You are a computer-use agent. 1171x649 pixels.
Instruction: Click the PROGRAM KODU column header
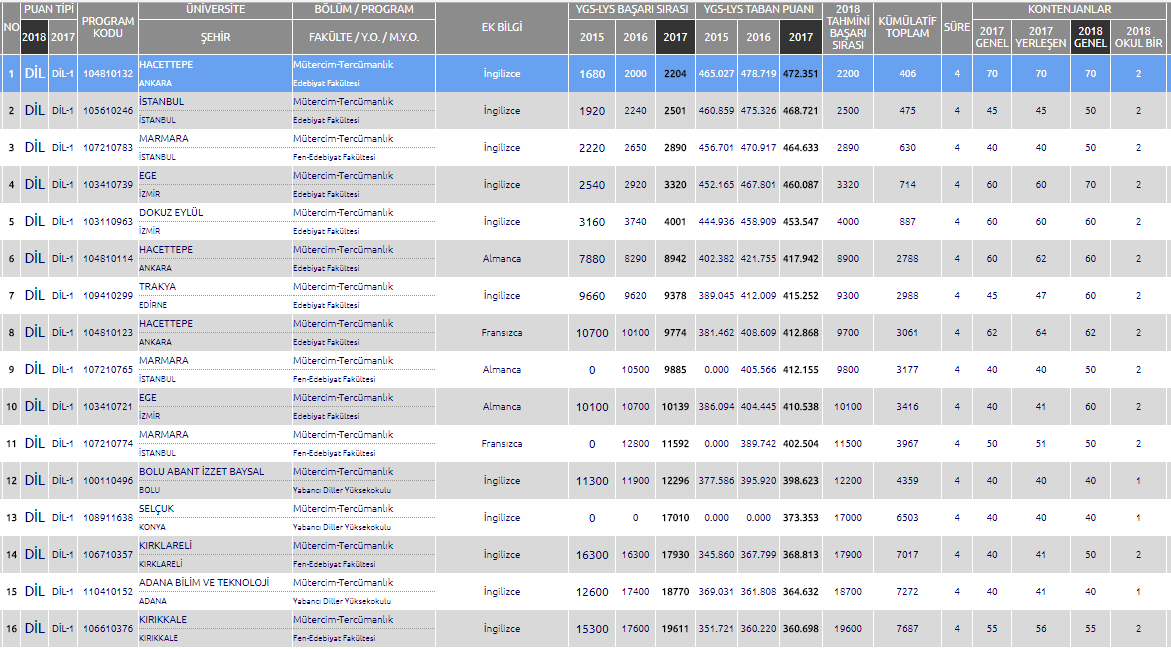coord(108,27)
